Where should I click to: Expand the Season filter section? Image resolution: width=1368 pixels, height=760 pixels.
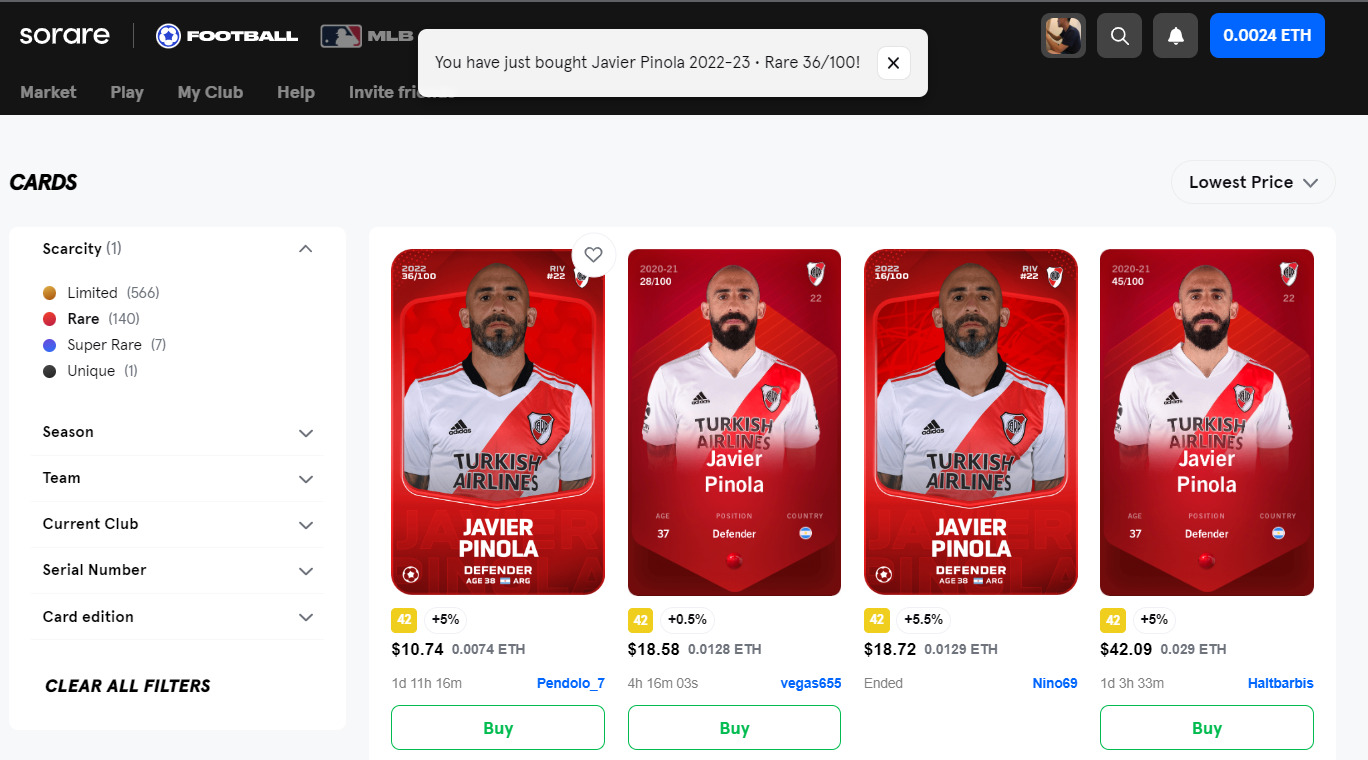pyautogui.click(x=178, y=432)
